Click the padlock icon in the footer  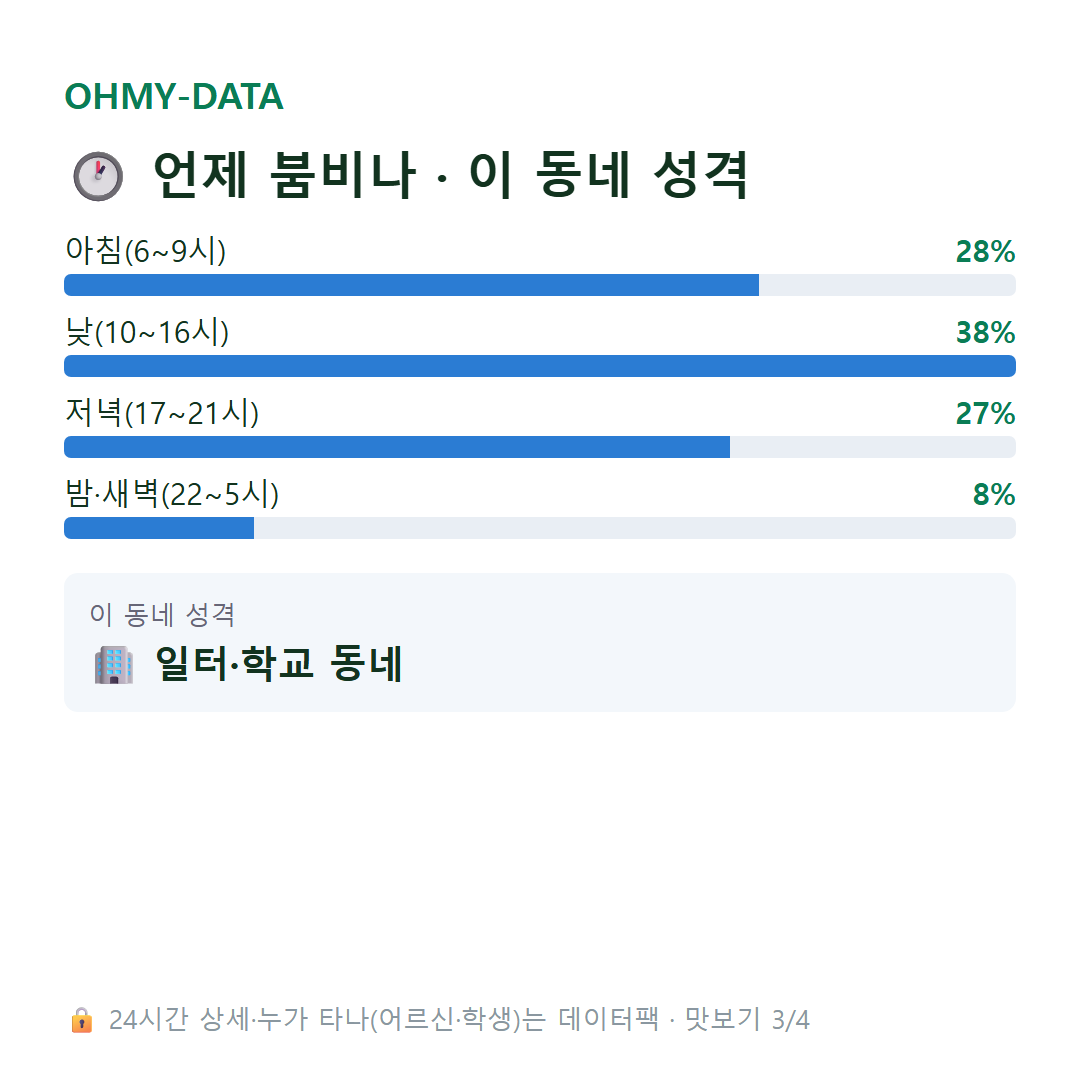[81, 1020]
